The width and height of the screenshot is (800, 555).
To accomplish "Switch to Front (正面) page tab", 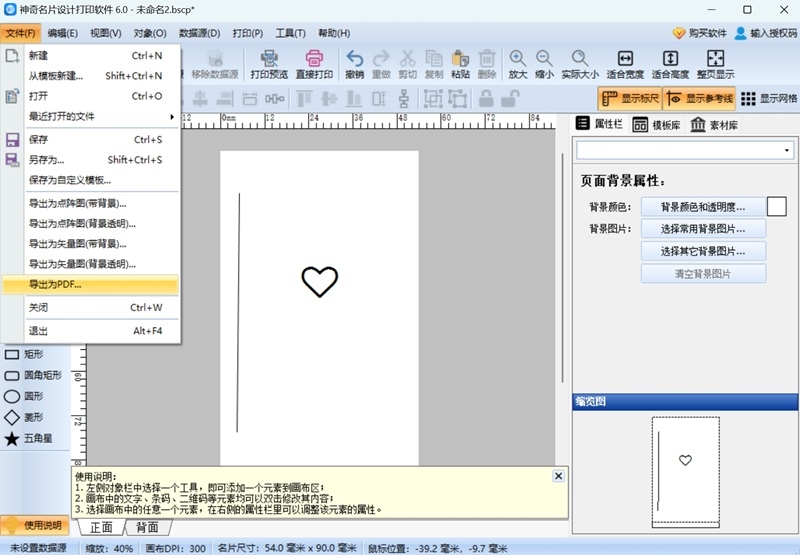I will 101,527.
